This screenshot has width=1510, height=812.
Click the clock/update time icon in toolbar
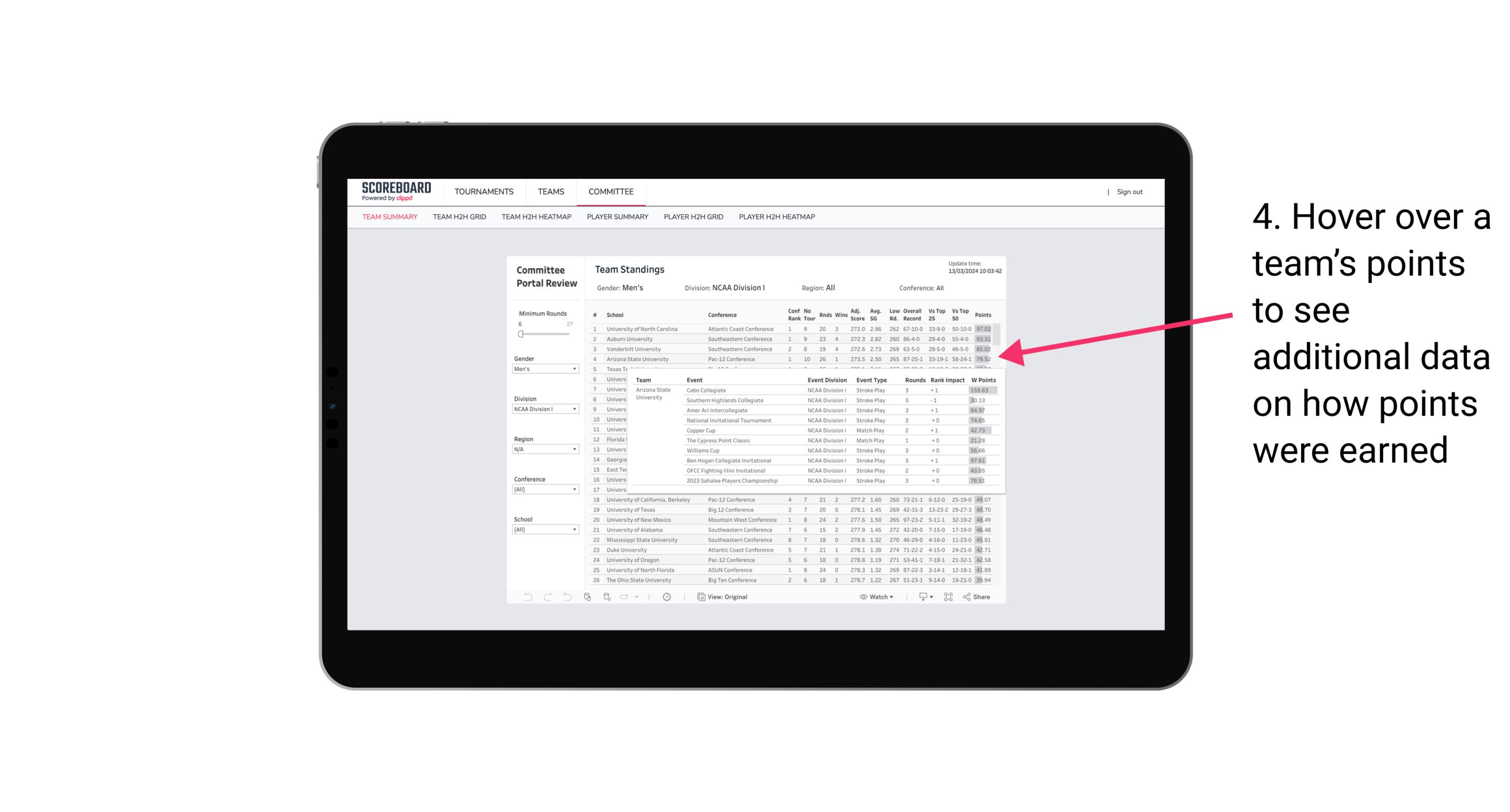668,597
